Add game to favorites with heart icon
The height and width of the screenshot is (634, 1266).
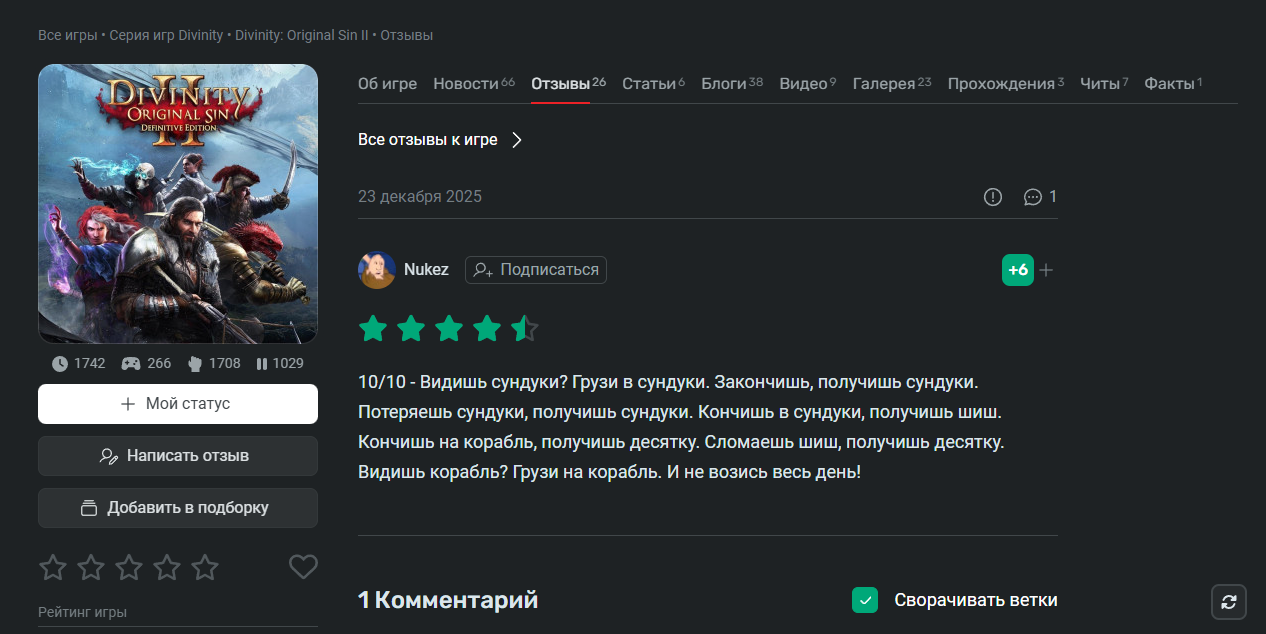(303, 567)
